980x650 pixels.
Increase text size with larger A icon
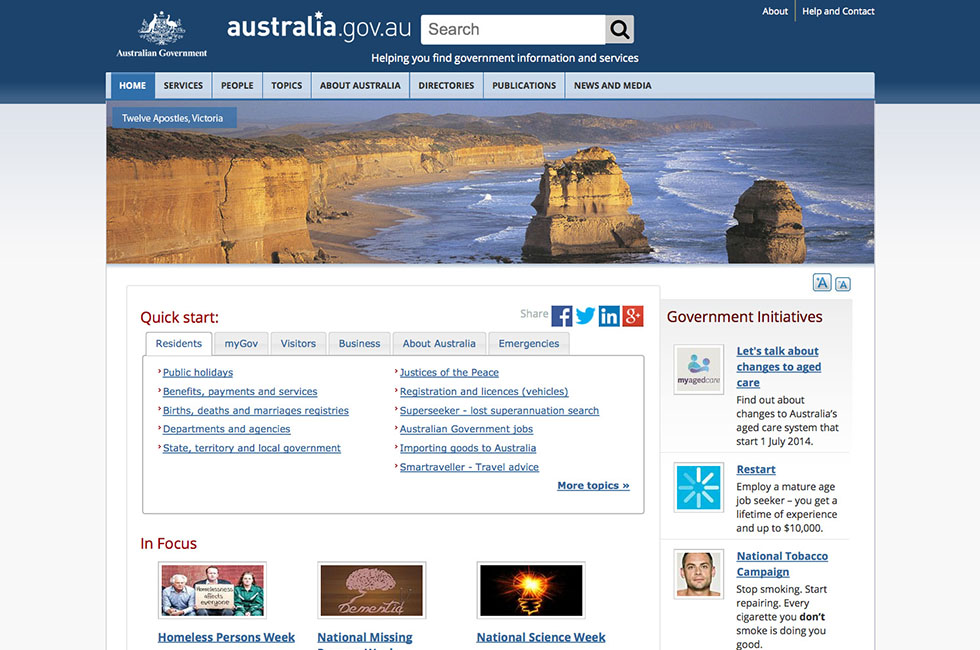[x=822, y=282]
